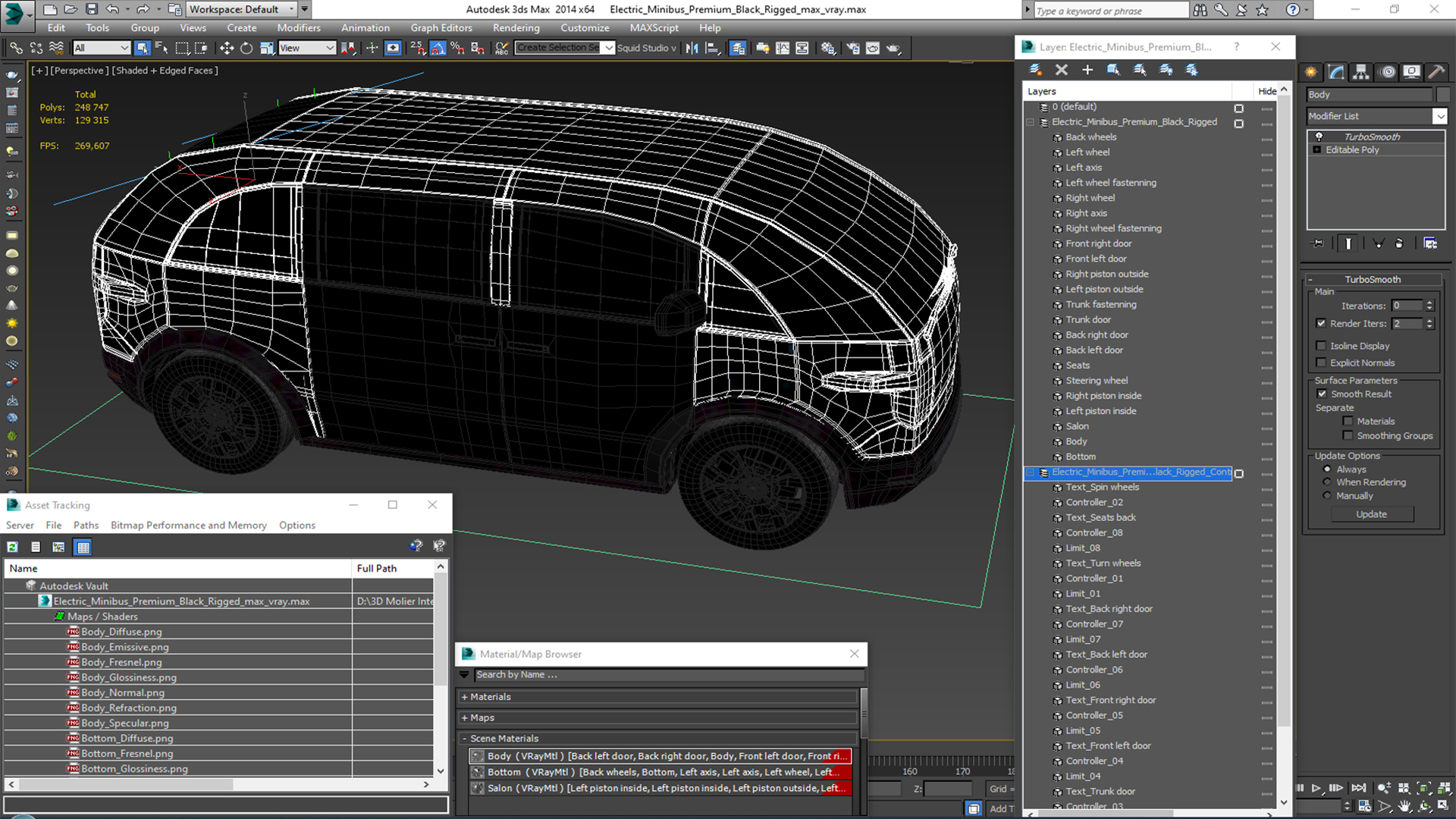Select the When Rendering update option
Screen dimensions: 1456x819
(1327, 482)
